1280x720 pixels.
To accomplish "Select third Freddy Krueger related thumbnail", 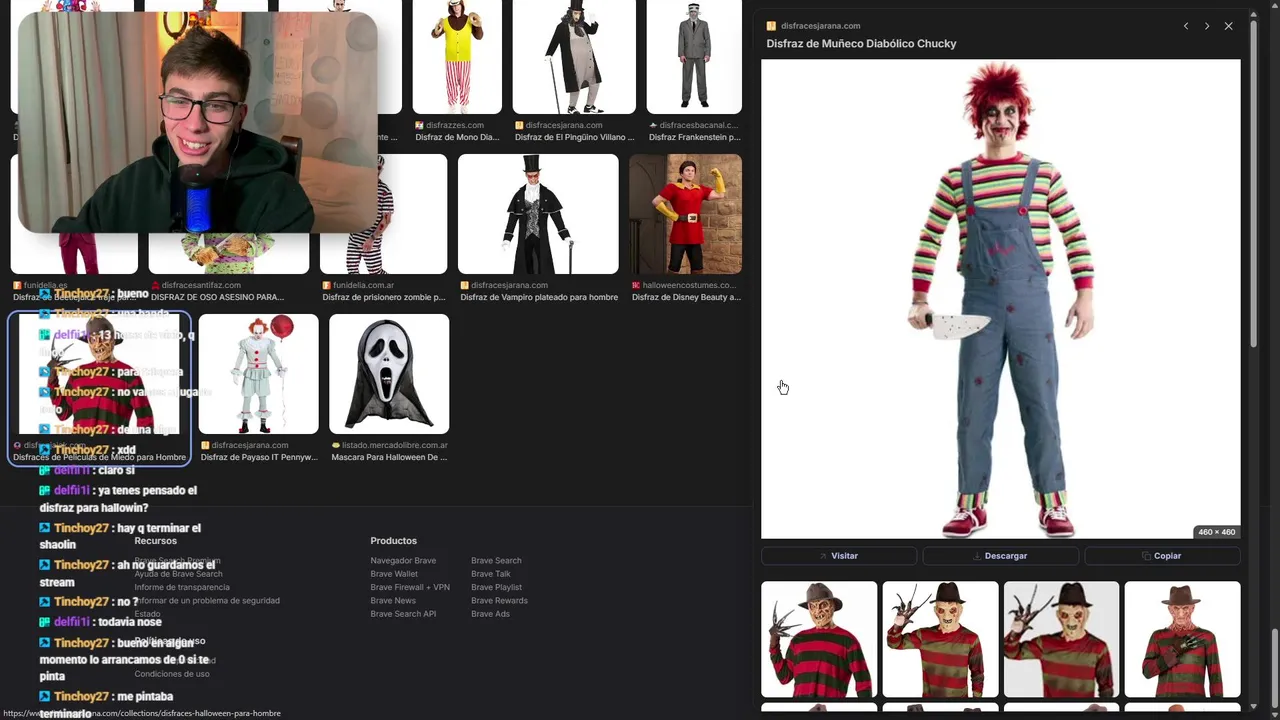I will [1061, 639].
